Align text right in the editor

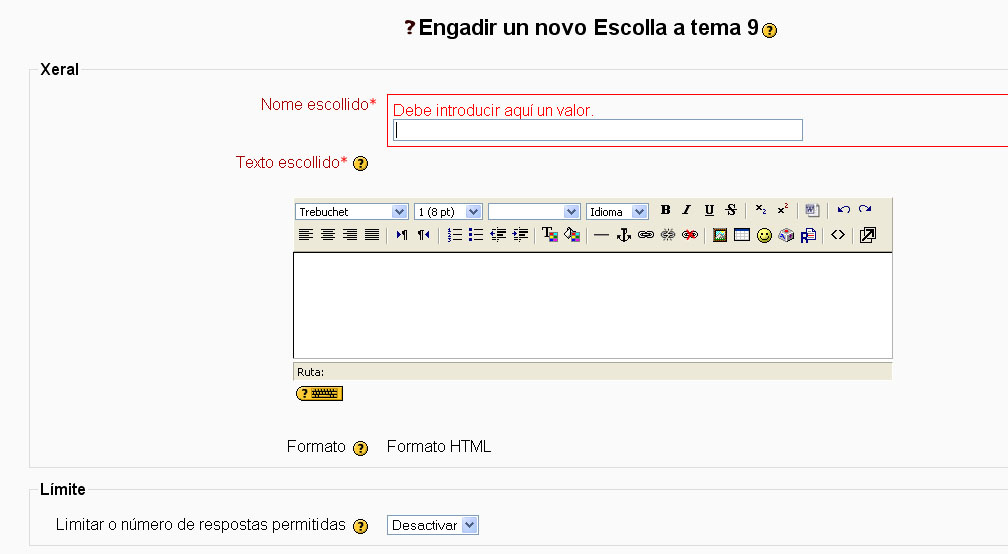(350, 235)
